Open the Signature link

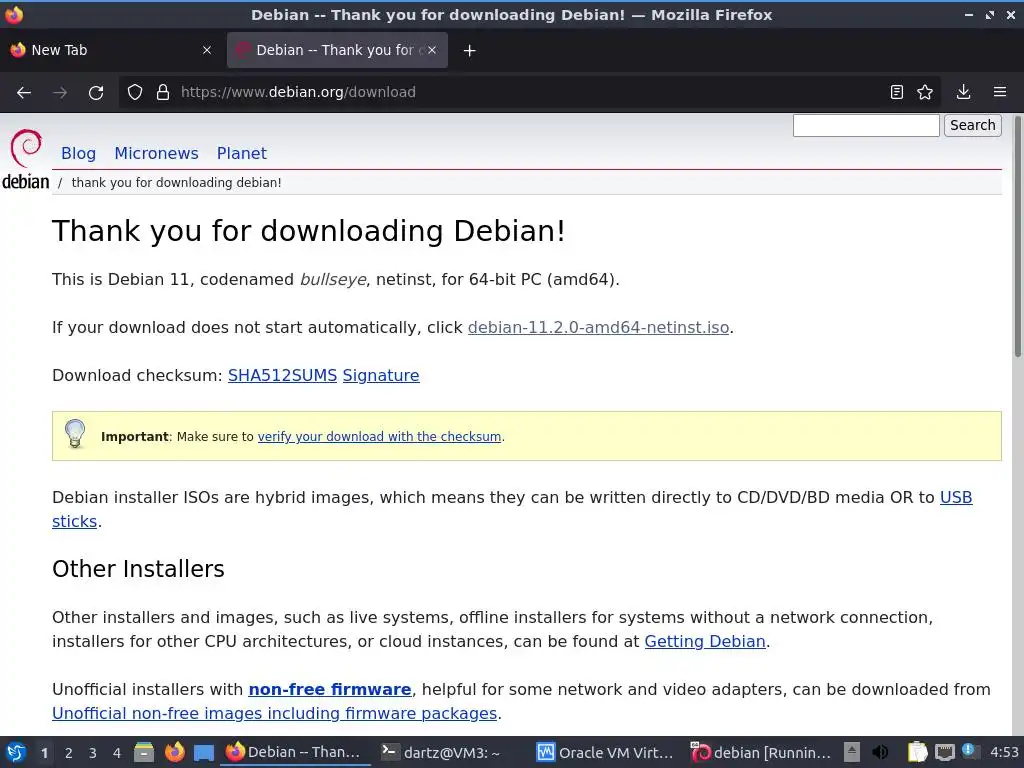pos(381,376)
